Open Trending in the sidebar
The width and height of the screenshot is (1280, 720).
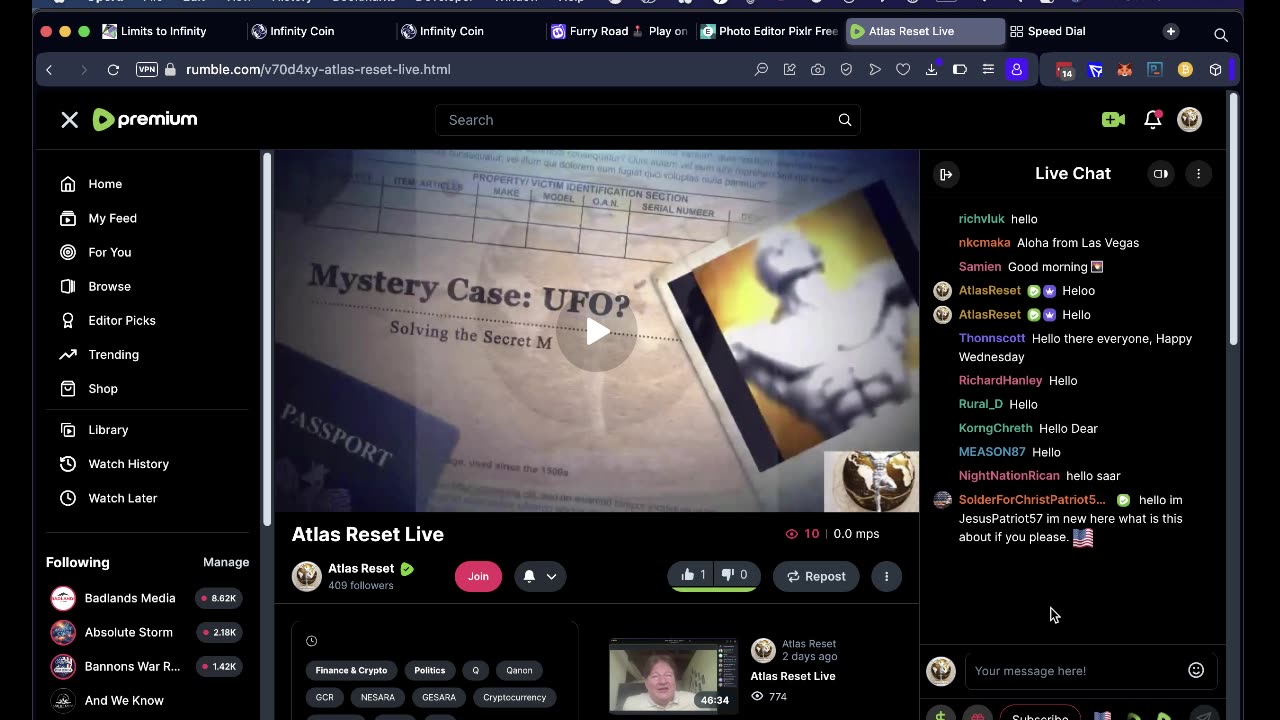coord(113,354)
